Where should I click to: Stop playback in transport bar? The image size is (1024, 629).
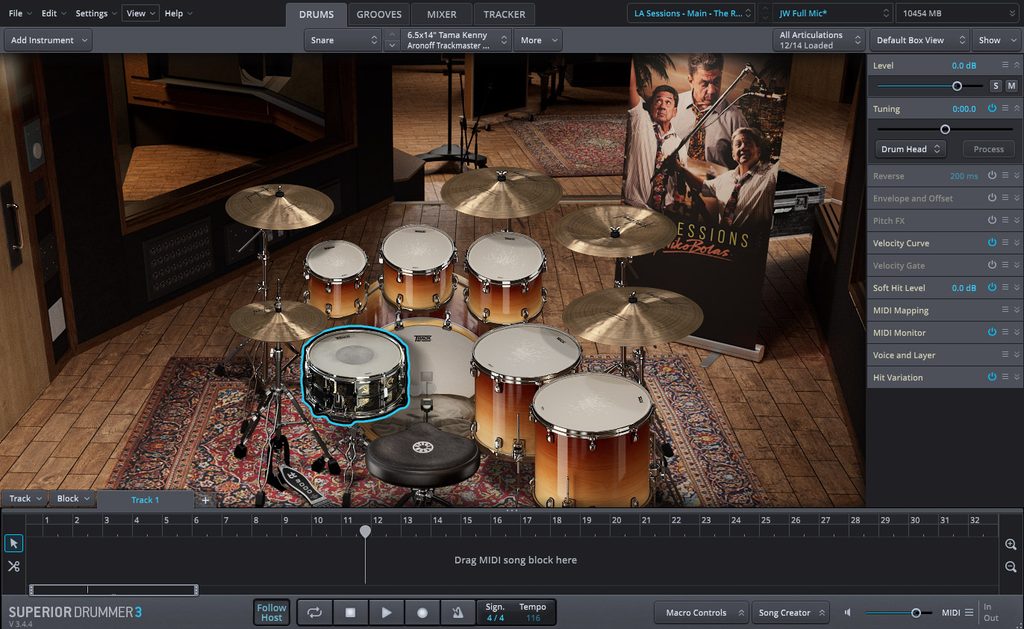pos(350,612)
